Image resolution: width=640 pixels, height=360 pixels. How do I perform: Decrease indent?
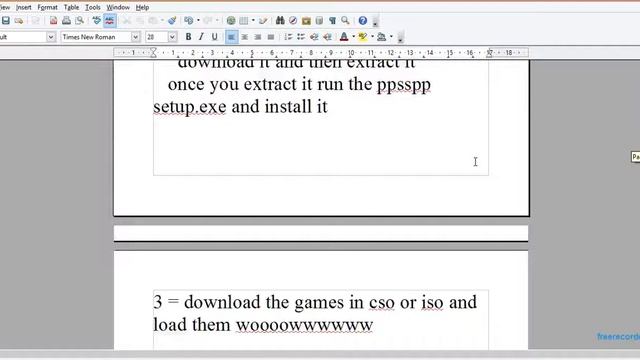pos(314,37)
